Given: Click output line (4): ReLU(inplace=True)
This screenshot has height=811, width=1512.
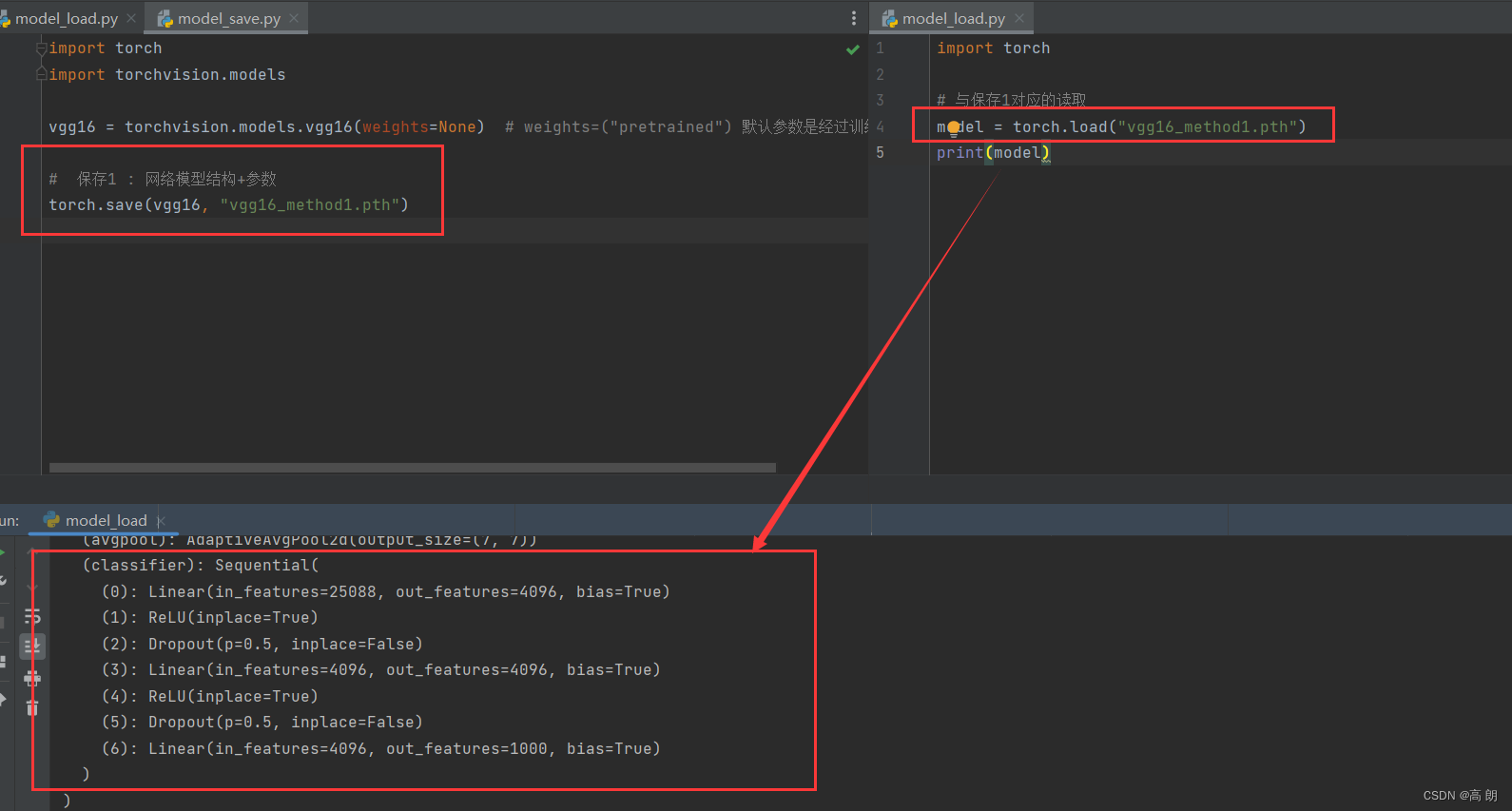Looking at the screenshot, I should [x=209, y=696].
